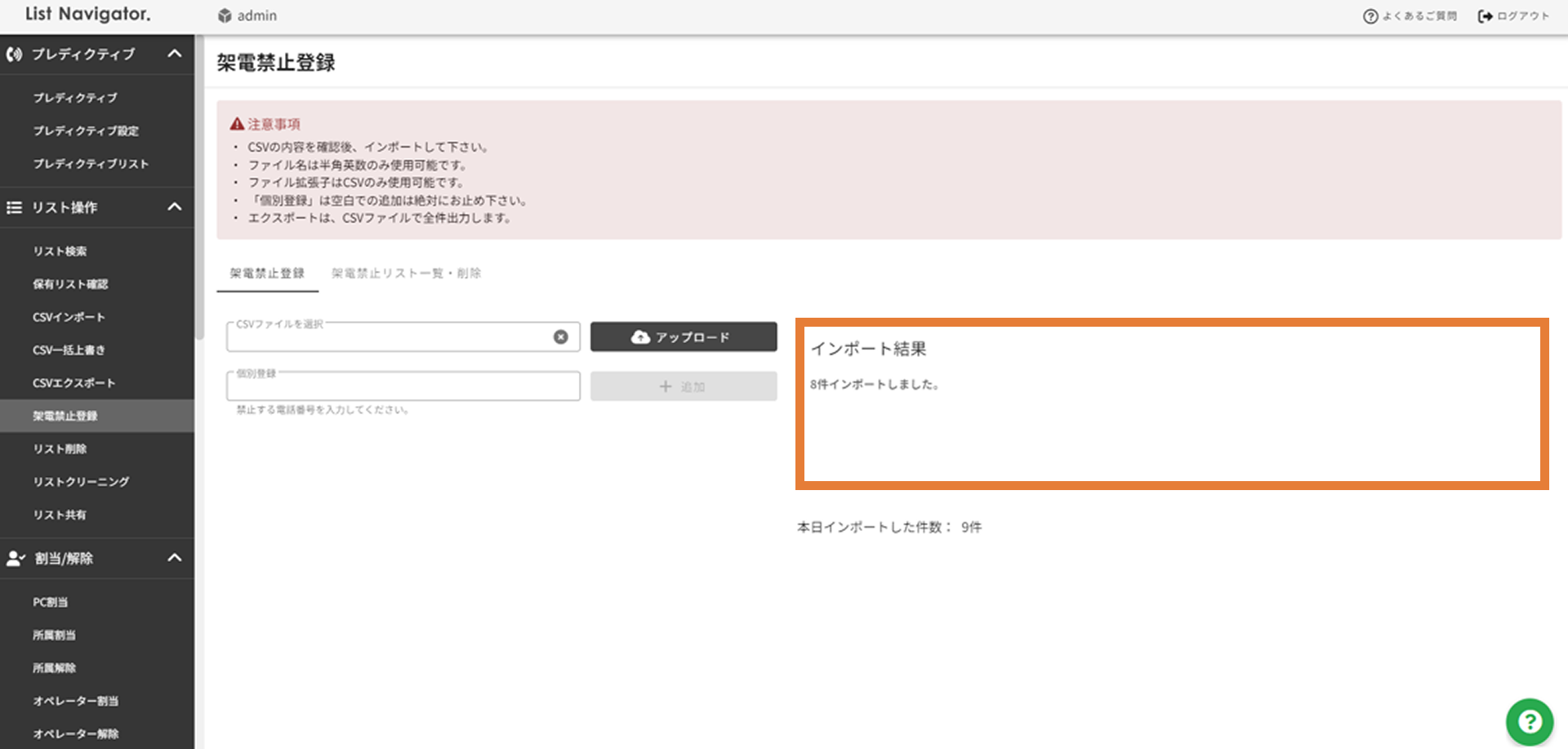1568x749 pixels.
Task: Collapse the 割当/解除 menu section
Action: tap(174, 558)
